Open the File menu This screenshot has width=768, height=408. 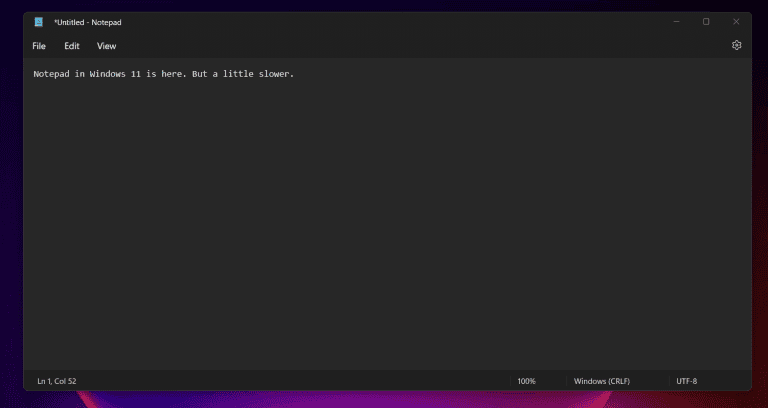point(39,46)
